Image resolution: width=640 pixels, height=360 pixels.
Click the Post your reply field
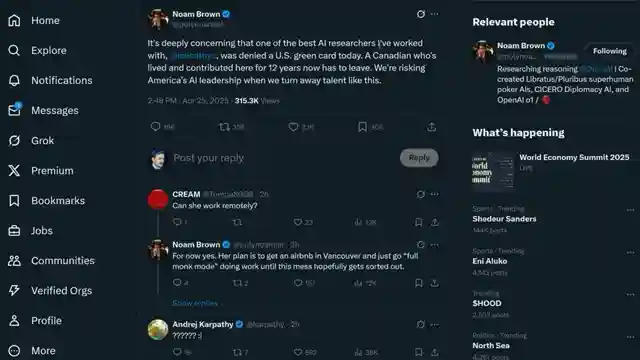click(284, 158)
